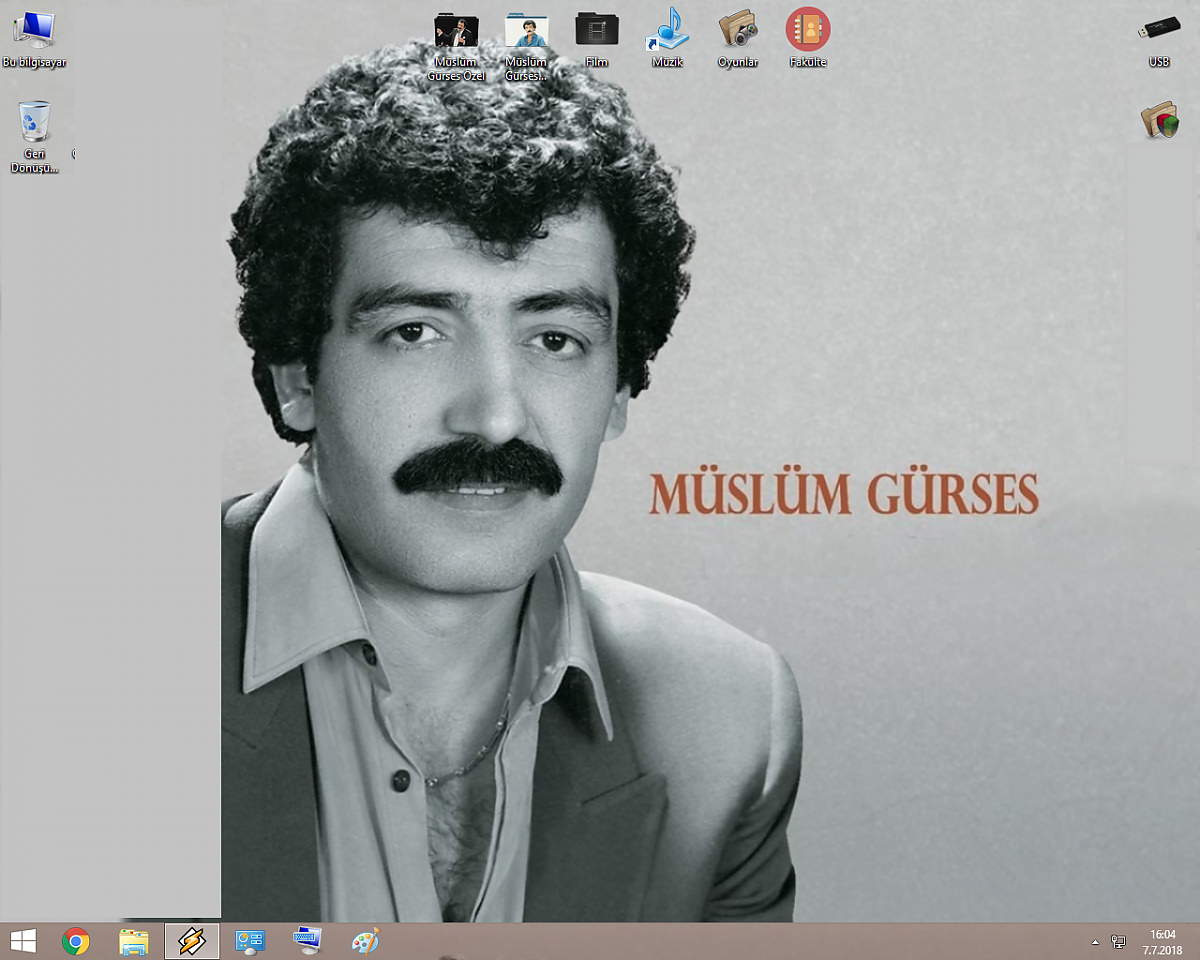Show hidden system tray icons
The height and width of the screenshot is (960, 1200).
point(1095,942)
